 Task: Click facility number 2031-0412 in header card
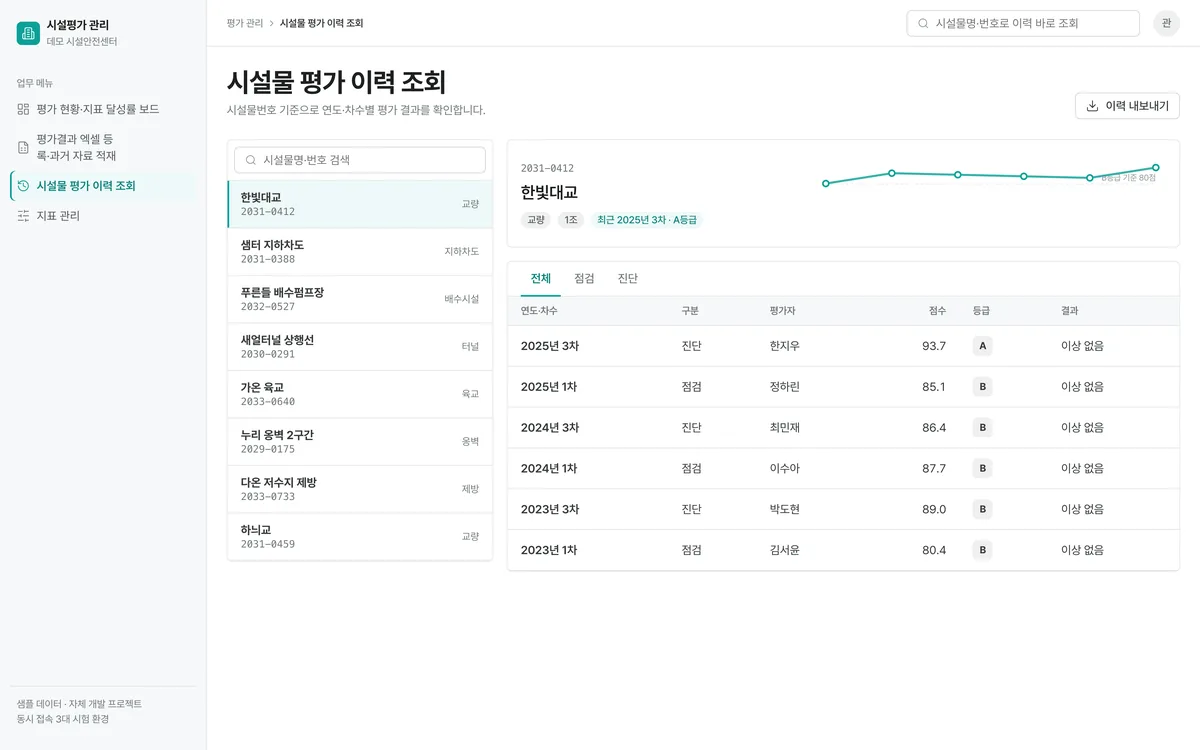tap(547, 168)
